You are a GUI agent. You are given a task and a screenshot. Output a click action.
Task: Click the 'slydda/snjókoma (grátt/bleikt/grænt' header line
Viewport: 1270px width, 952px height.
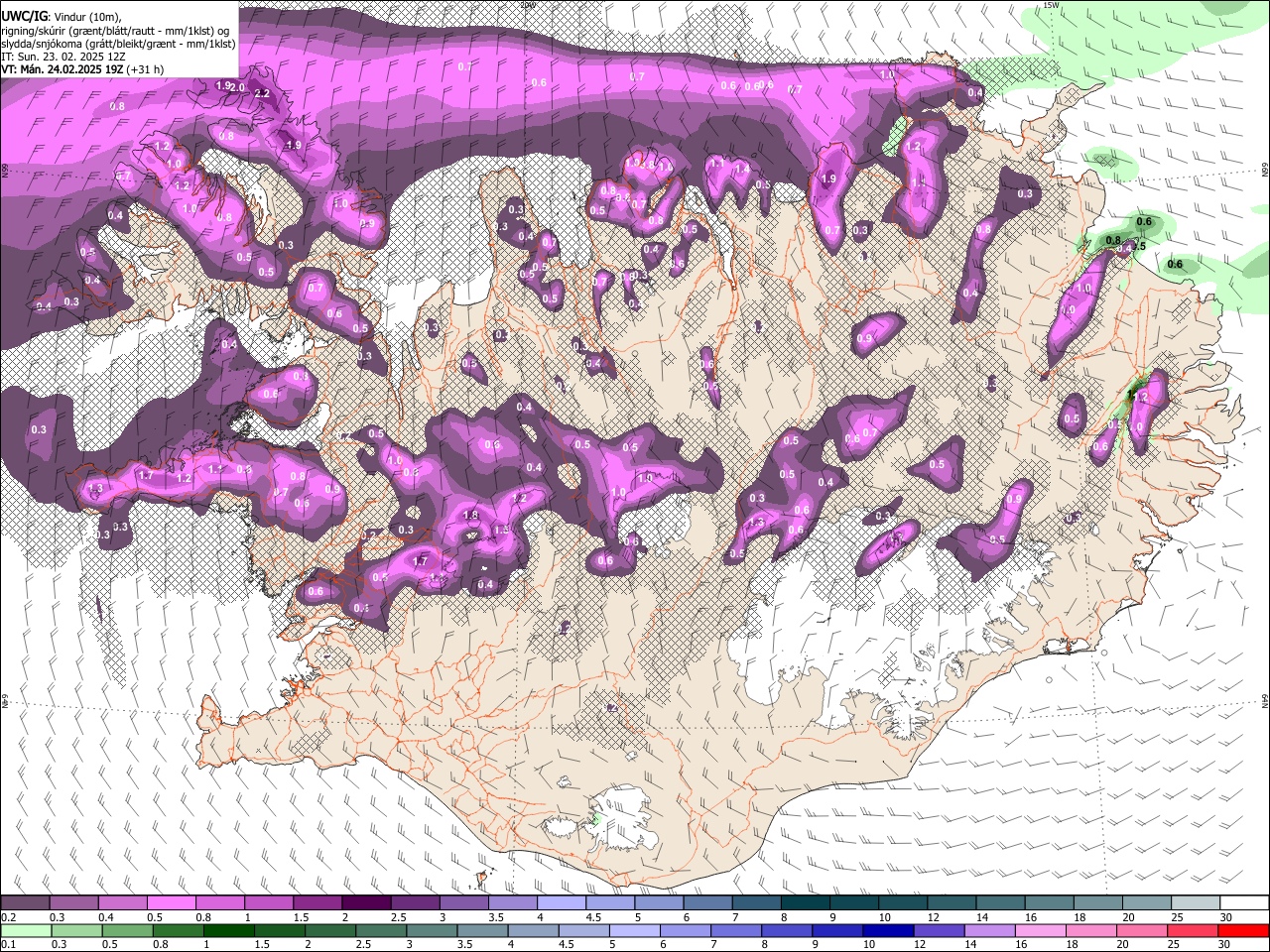point(118,44)
